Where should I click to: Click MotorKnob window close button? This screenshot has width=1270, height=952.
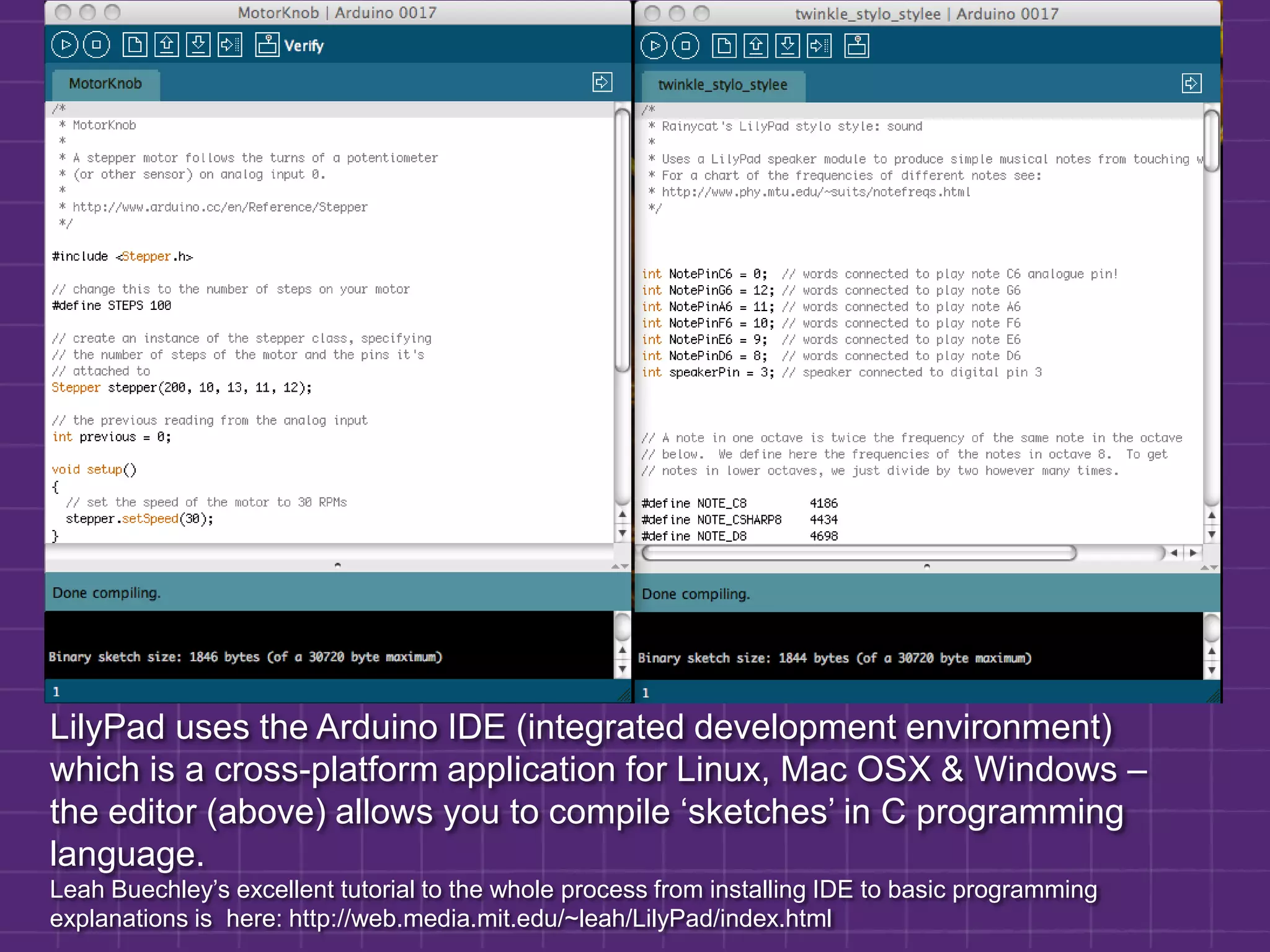63,12
